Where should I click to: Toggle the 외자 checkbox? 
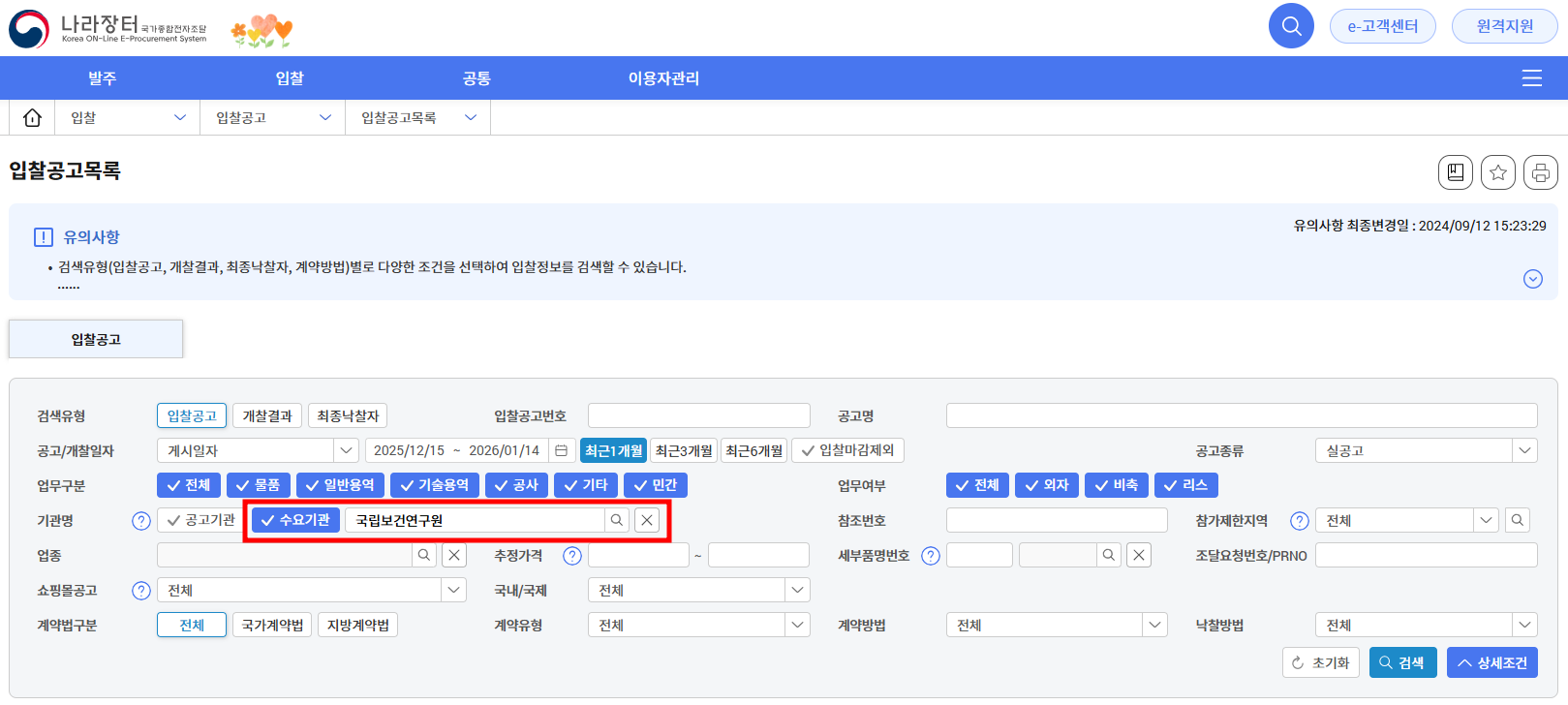click(1047, 485)
